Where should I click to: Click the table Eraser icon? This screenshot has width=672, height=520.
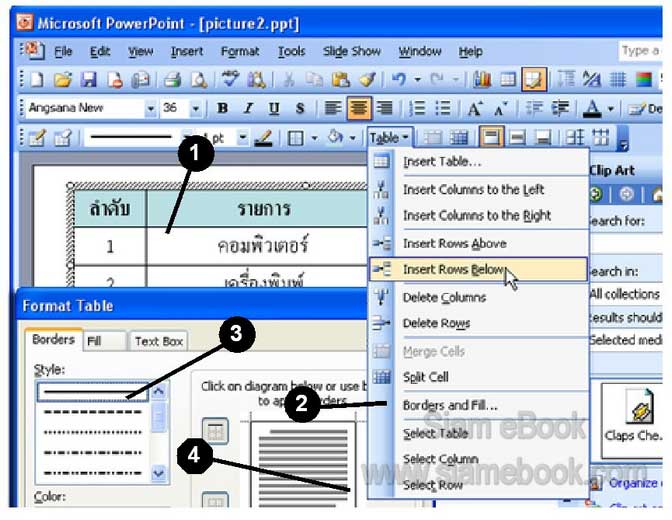pos(63,138)
